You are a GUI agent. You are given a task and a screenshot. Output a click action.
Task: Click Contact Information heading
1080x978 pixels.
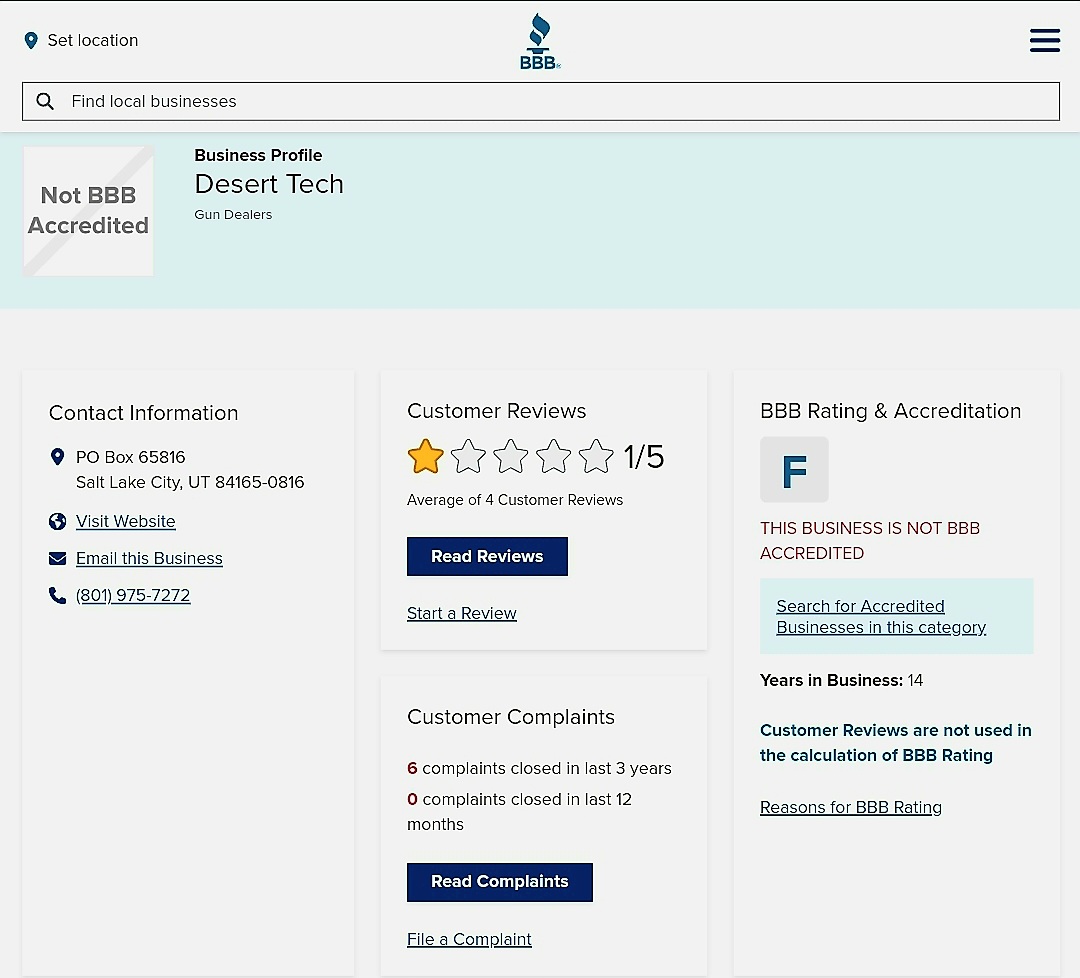point(143,413)
